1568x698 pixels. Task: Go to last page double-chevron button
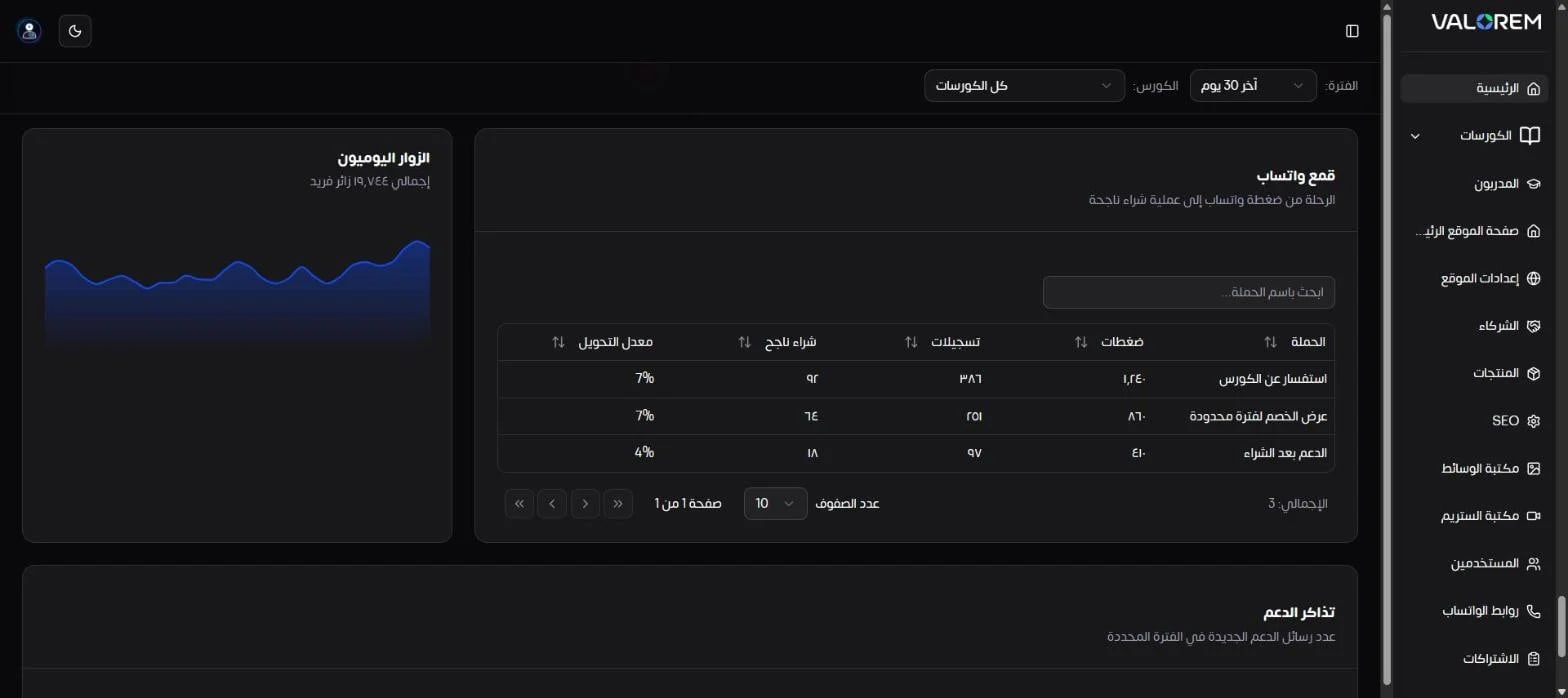pos(519,503)
